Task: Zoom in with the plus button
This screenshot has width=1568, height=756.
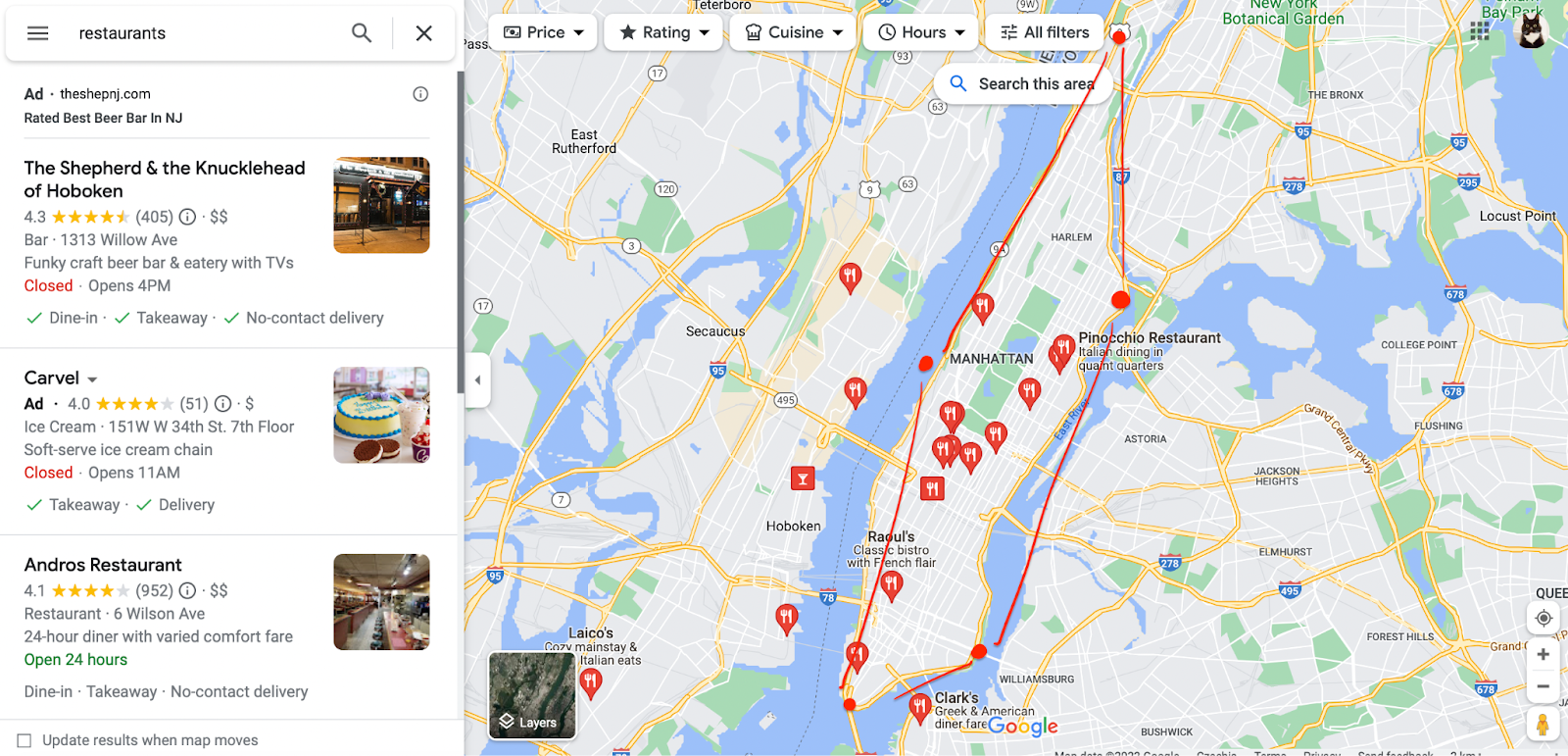Action: click(x=1543, y=654)
